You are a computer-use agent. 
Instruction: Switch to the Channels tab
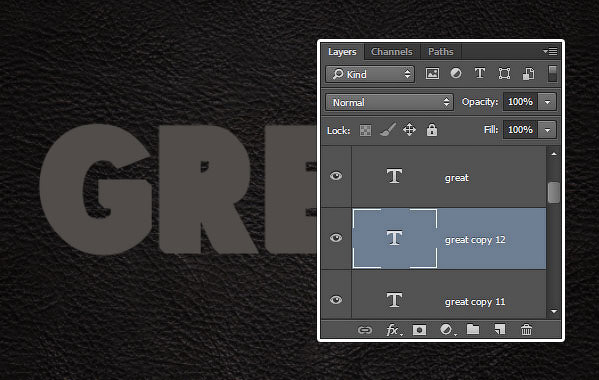pos(392,52)
